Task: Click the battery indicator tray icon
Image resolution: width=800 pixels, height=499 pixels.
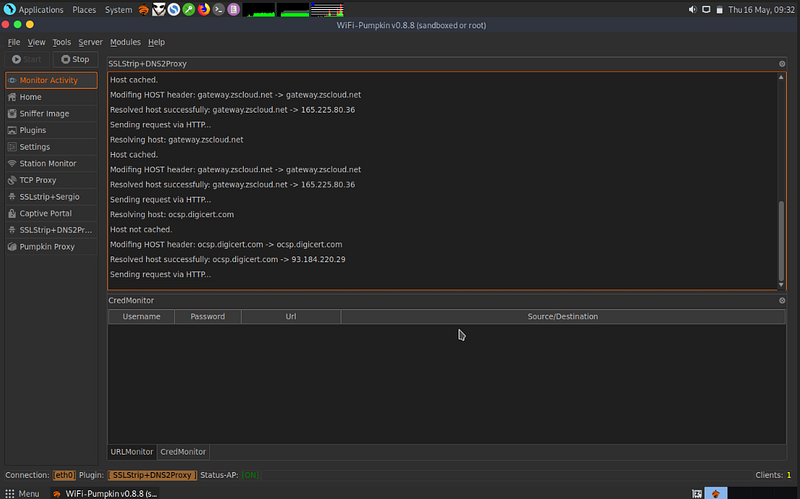Action: pyautogui.click(x=719, y=10)
